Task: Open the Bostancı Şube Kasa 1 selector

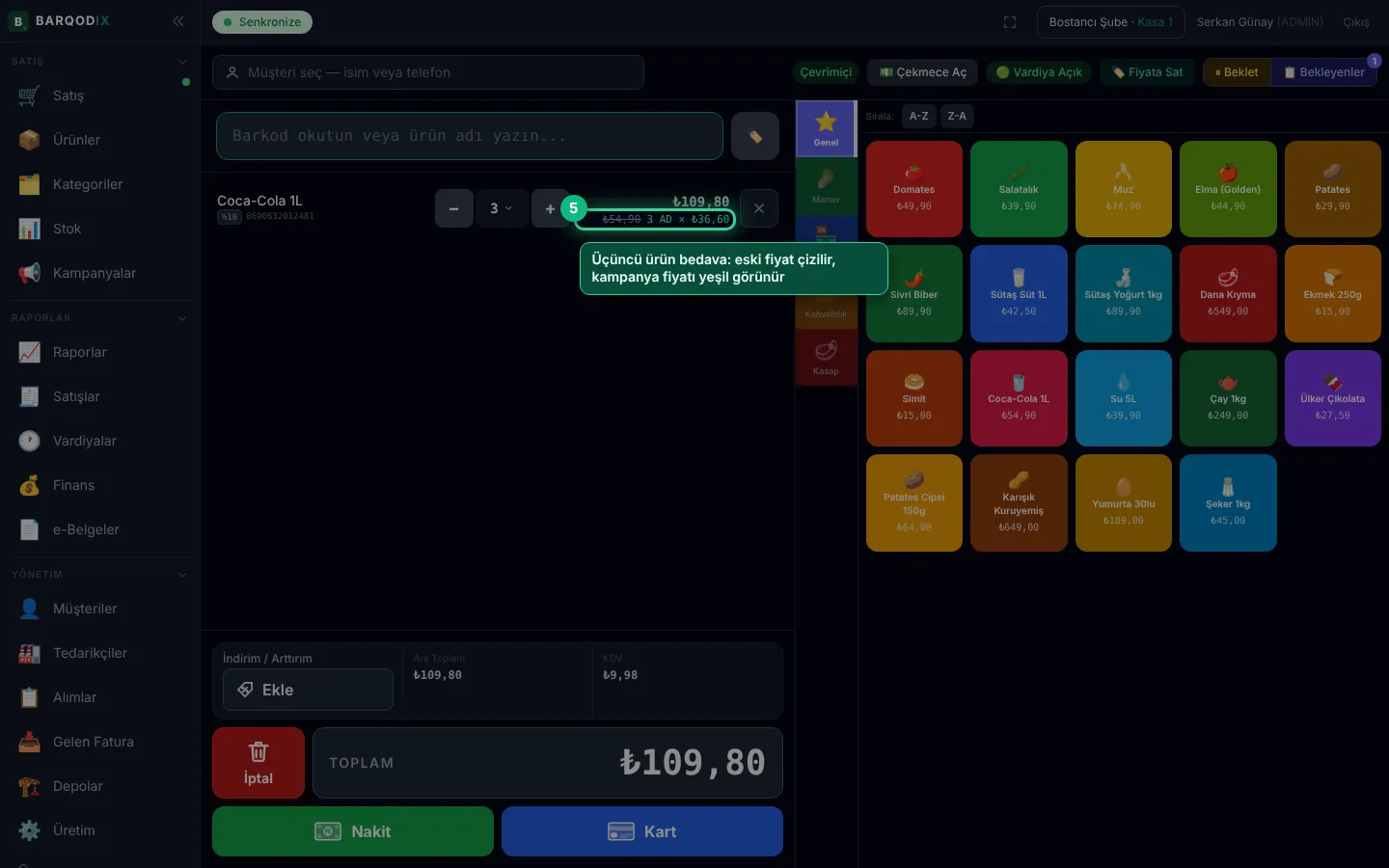Action: 1111,22
